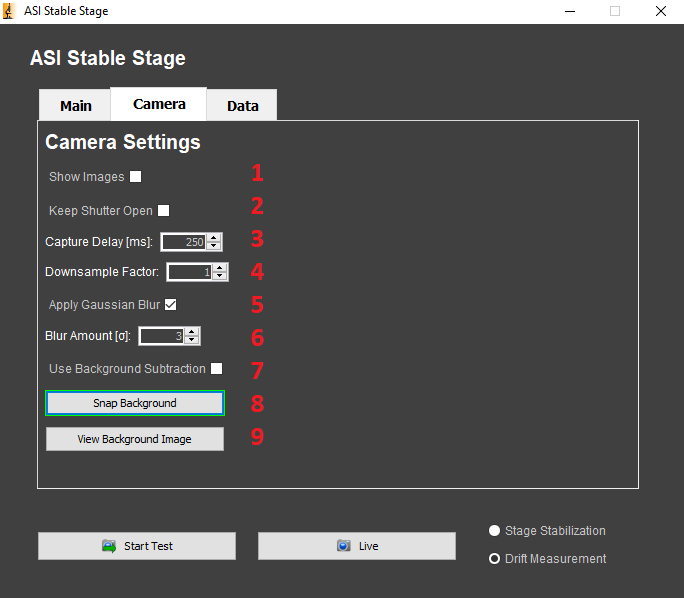Click the Capture Delay value field
Viewport: 684px width, 598px height.
(184, 242)
